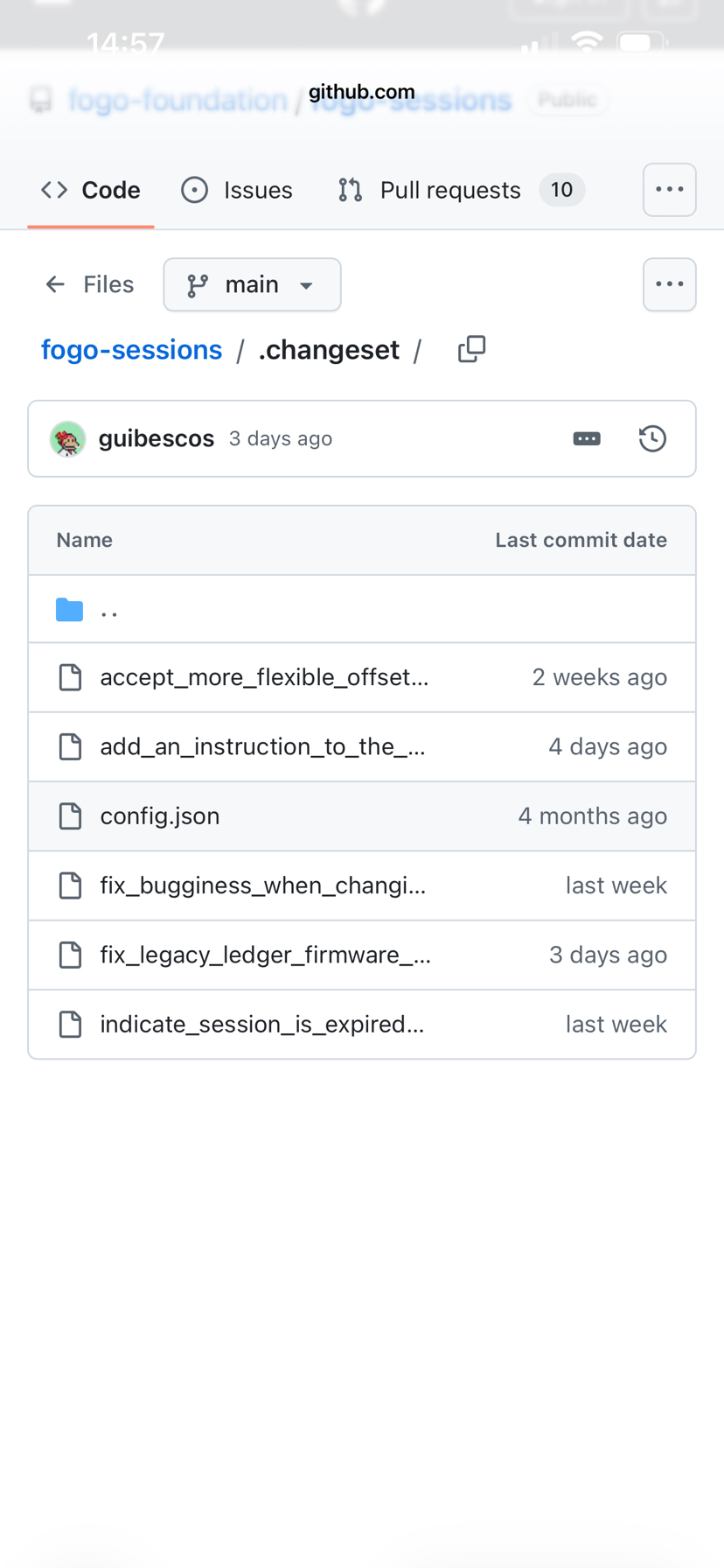Open fix_legacy_ledger_firmware file
The width and height of the screenshot is (724, 1568).
point(265,955)
